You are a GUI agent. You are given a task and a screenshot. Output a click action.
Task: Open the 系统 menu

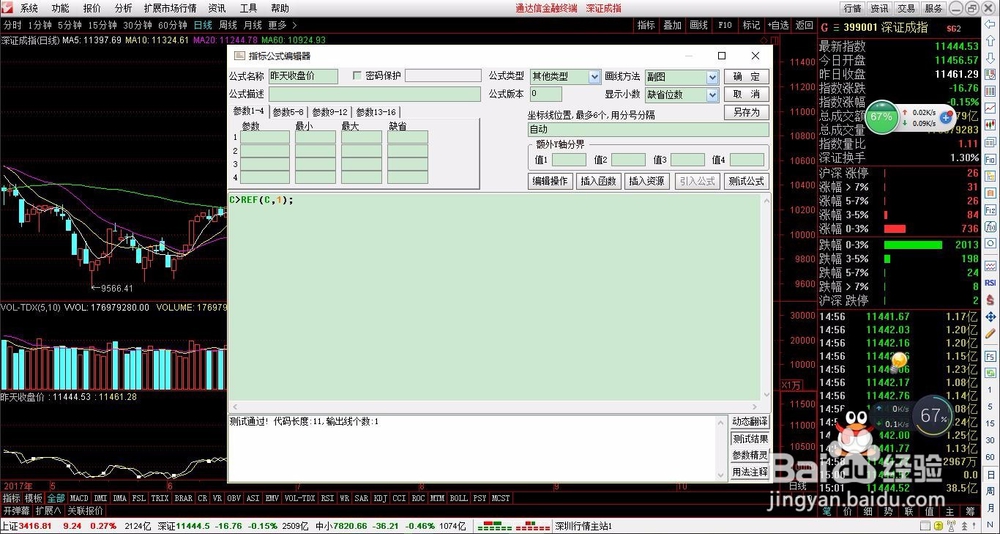click(29, 8)
